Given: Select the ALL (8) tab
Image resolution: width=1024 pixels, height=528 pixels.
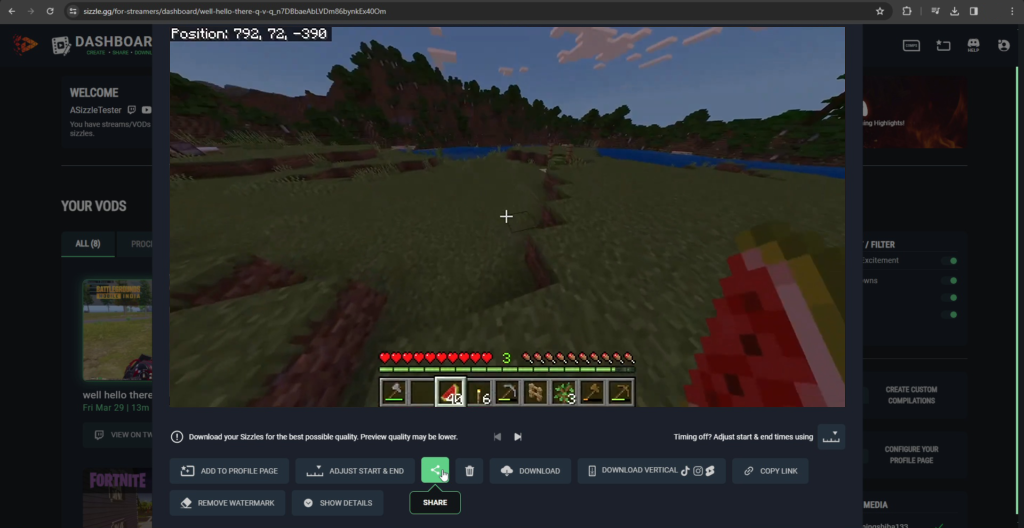Looking at the screenshot, I should (x=88, y=244).
